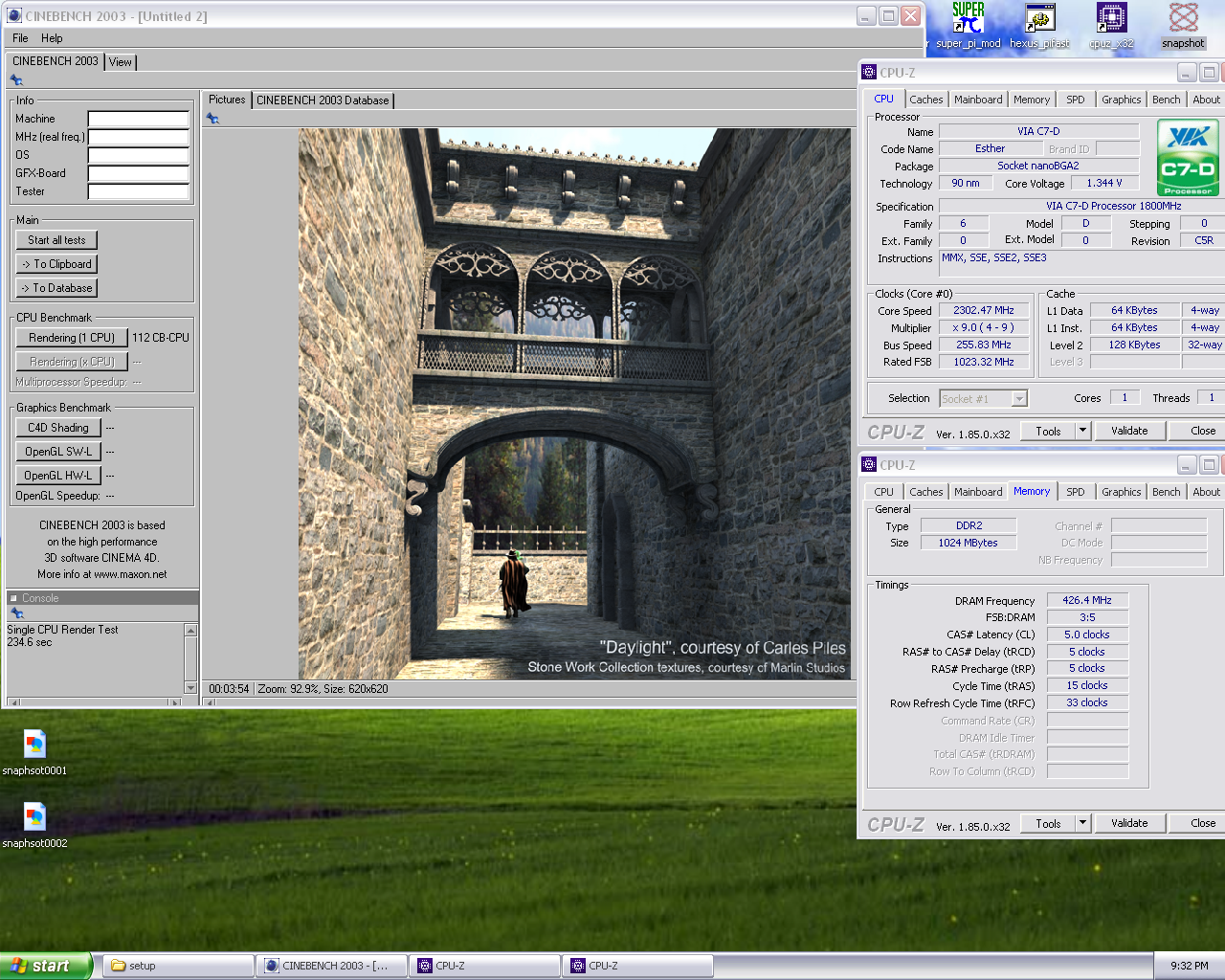
Task: Click the Tester input field
Action: coord(139,191)
